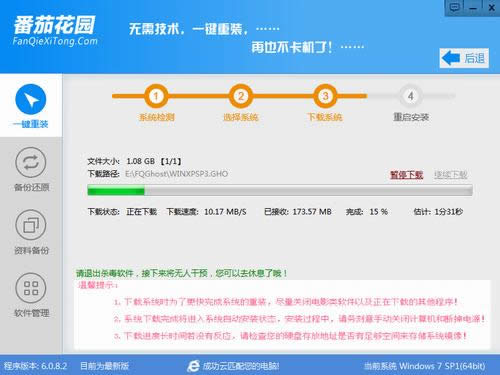Click tip 2 about not cutting power

(299, 319)
